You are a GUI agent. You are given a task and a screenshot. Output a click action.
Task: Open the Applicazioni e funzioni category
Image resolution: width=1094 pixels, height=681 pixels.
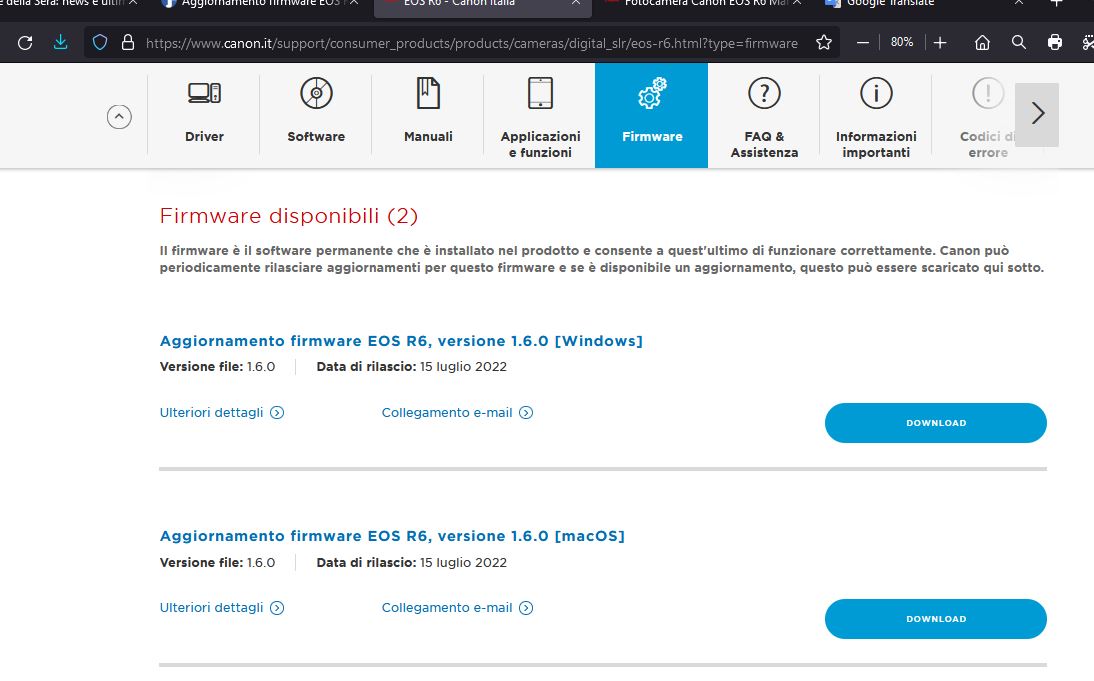(x=540, y=115)
